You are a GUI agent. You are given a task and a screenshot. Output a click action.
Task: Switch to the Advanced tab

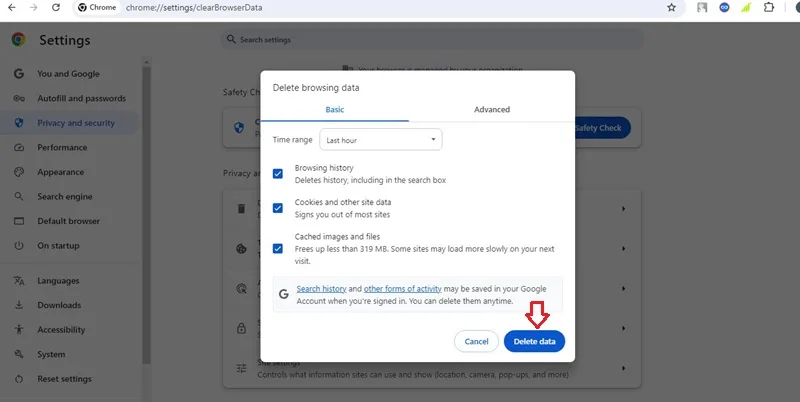[x=492, y=110]
